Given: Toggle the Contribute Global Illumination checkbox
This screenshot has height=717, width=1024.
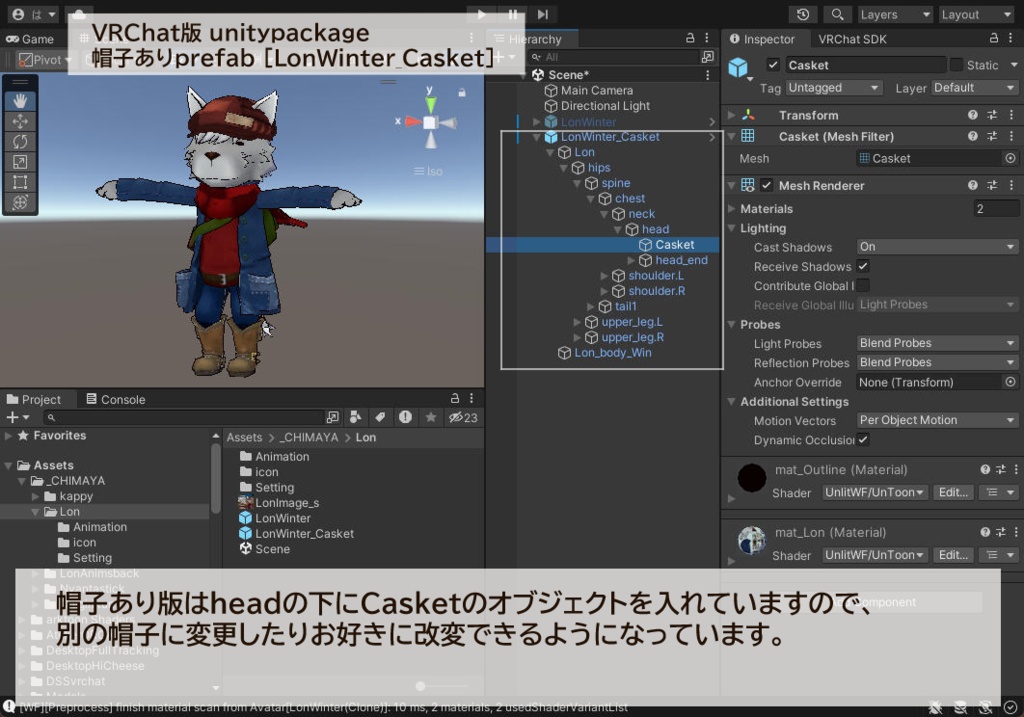Looking at the screenshot, I should (863, 285).
